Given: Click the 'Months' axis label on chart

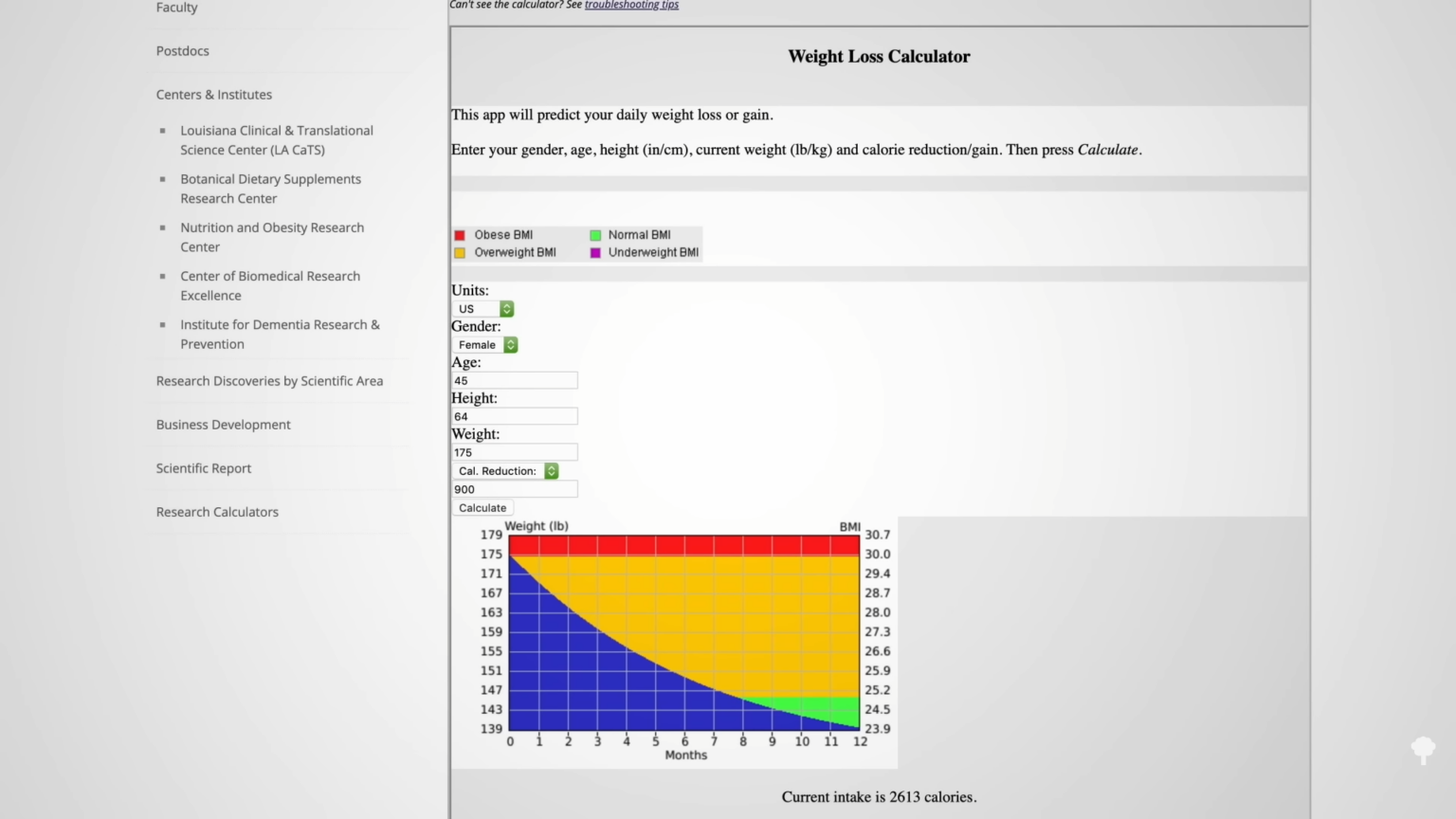Looking at the screenshot, I should pos(686,755).
